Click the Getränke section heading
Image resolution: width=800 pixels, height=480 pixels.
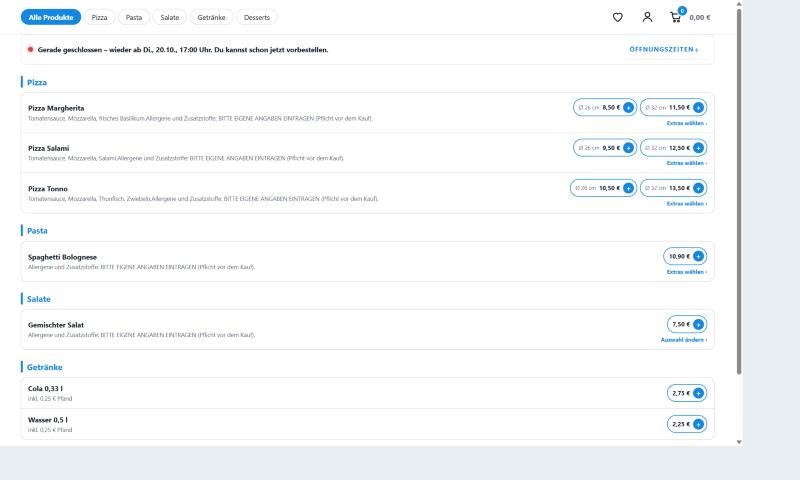tap(44, 367)
